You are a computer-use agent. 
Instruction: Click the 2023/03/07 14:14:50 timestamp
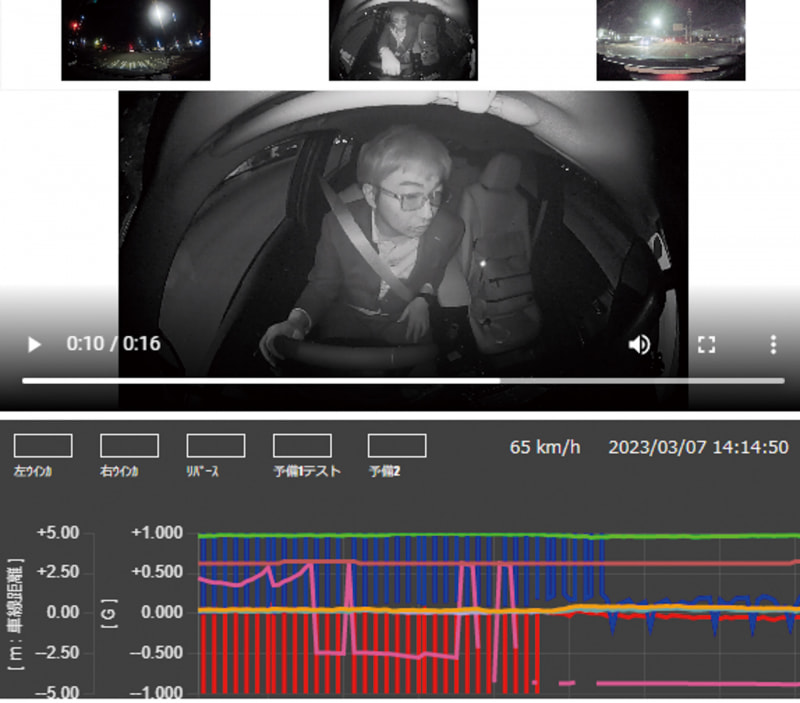[698, 447]
